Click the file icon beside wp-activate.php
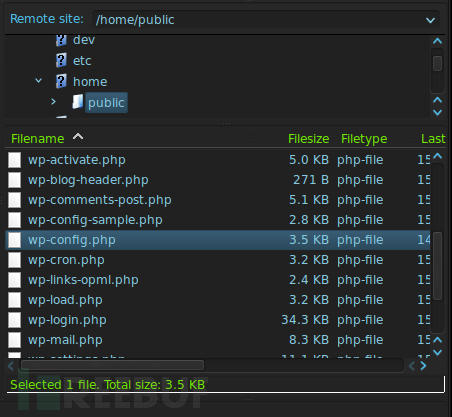 pos(15,160)
